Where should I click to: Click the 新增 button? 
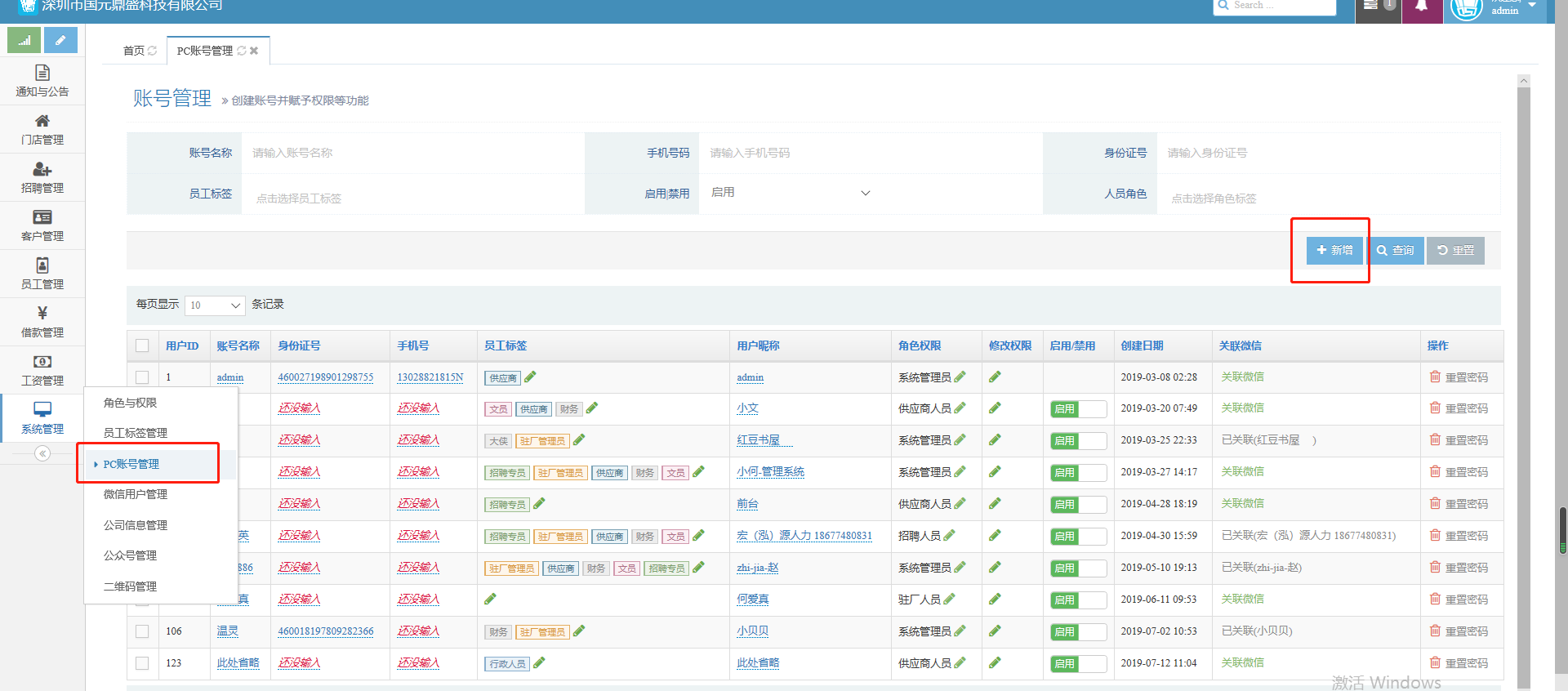[x=1334, y=251]
